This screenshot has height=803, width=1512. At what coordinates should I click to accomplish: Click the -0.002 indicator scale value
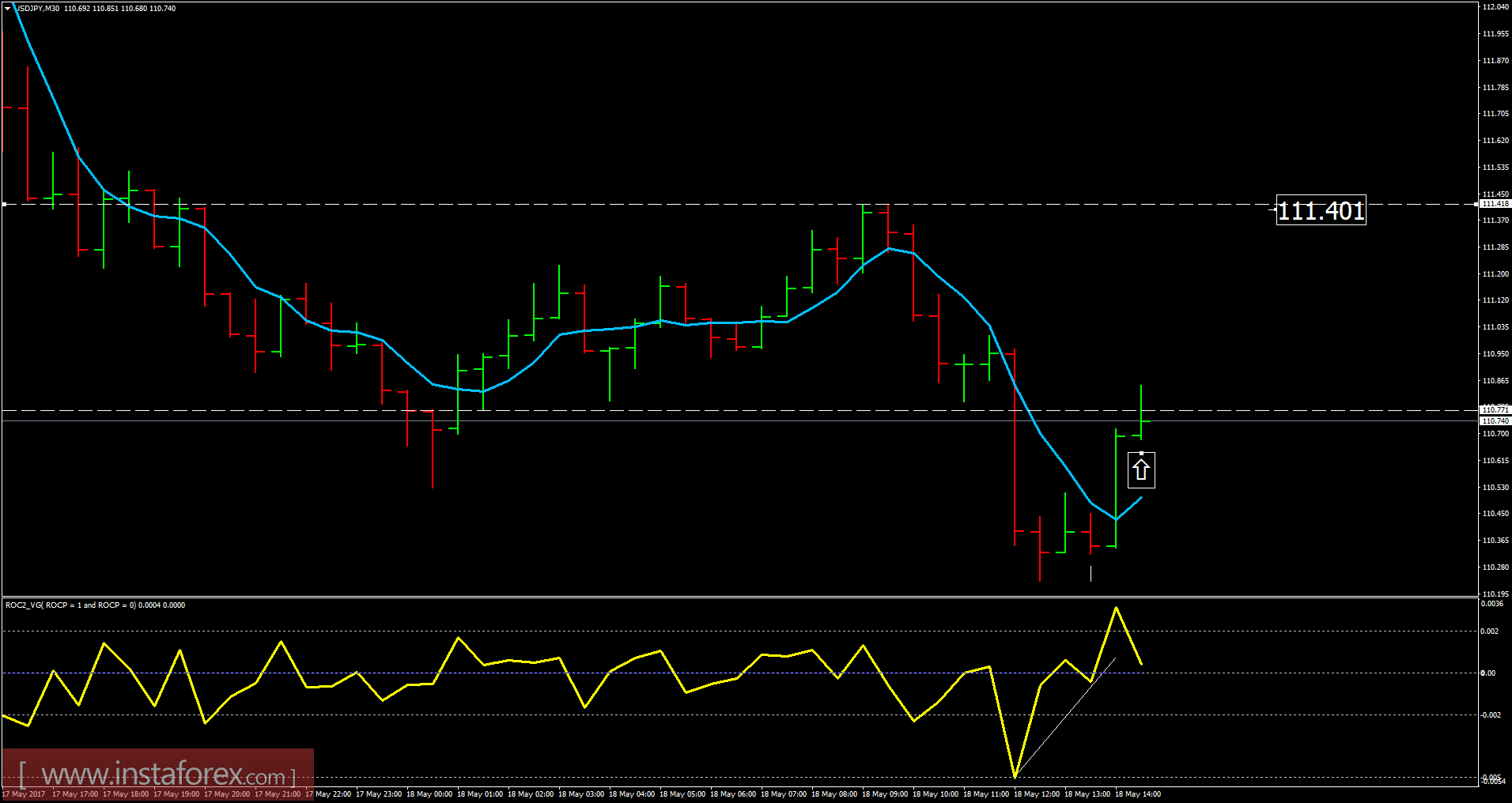(x=1491, y=715)
